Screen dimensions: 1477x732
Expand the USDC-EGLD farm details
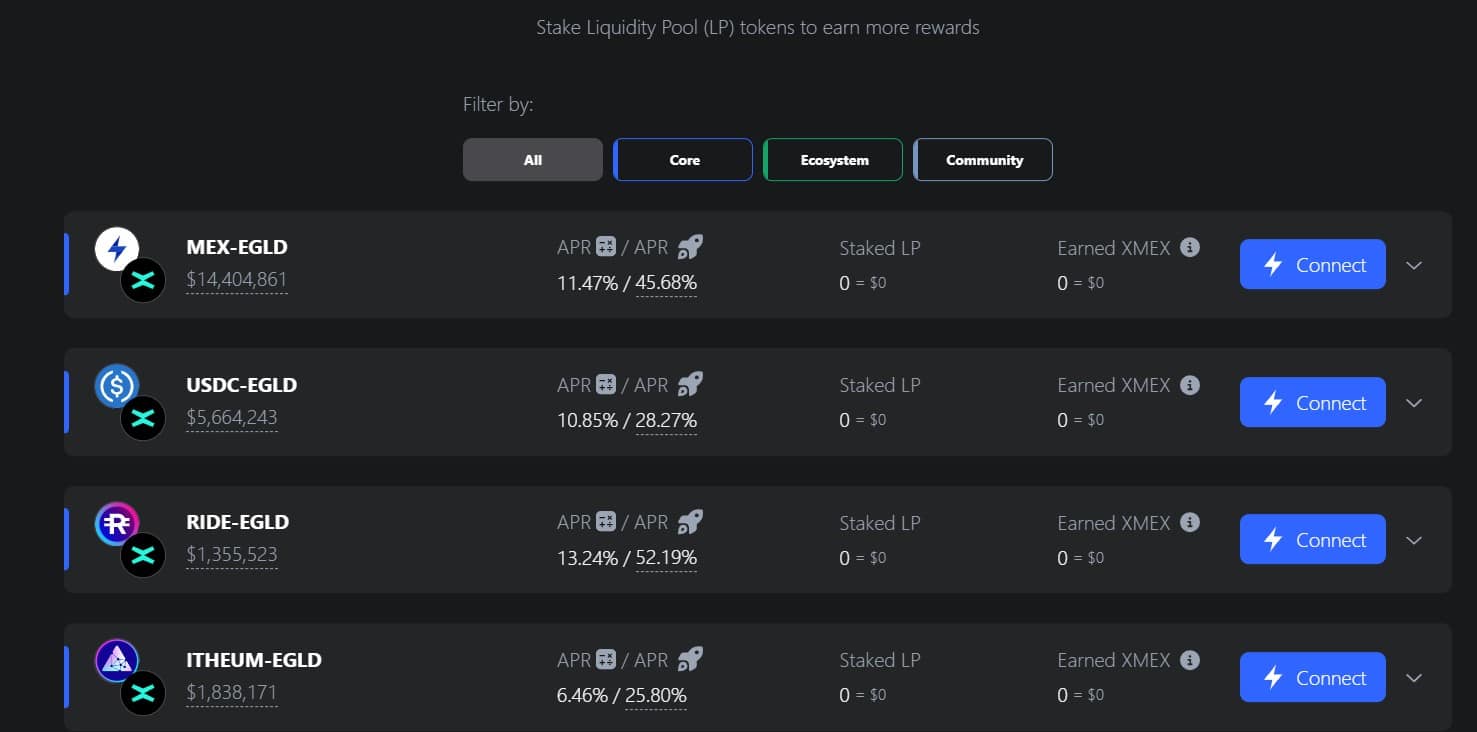click(1414, 403)
